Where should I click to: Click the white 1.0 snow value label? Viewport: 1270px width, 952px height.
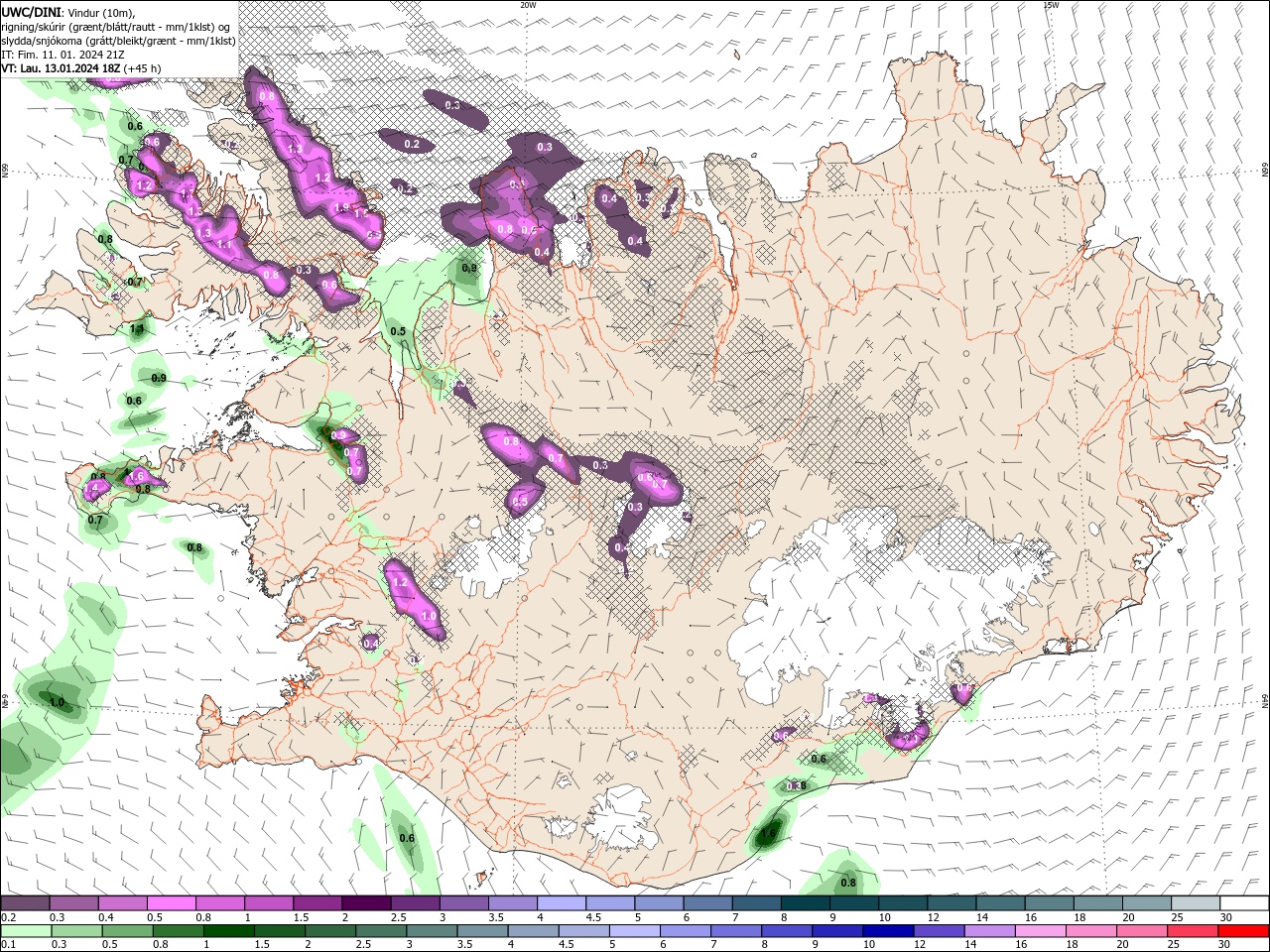(x=429, y=616)
